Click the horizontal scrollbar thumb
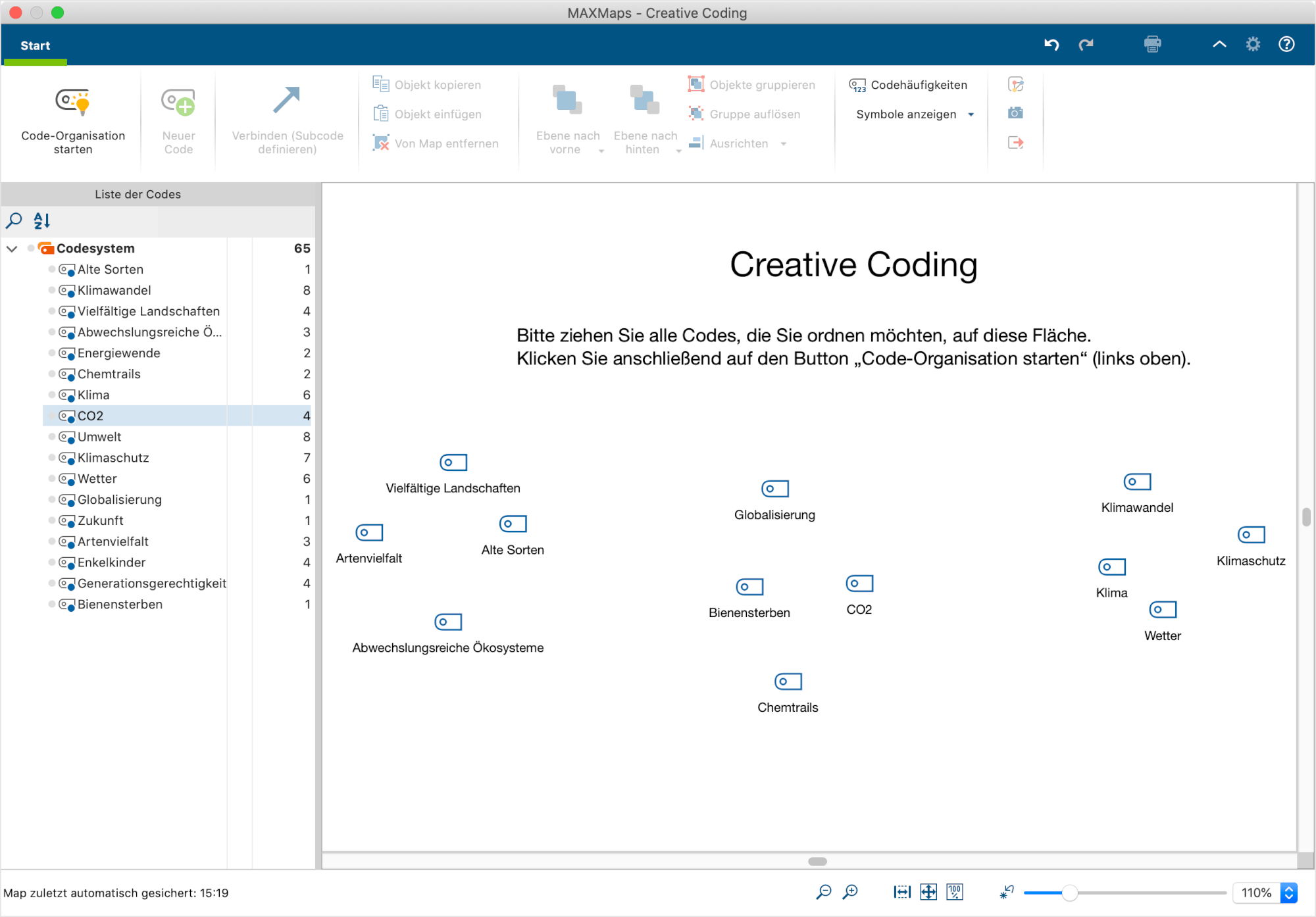The height and width of the screenshot is (917, 1316). 817,861
